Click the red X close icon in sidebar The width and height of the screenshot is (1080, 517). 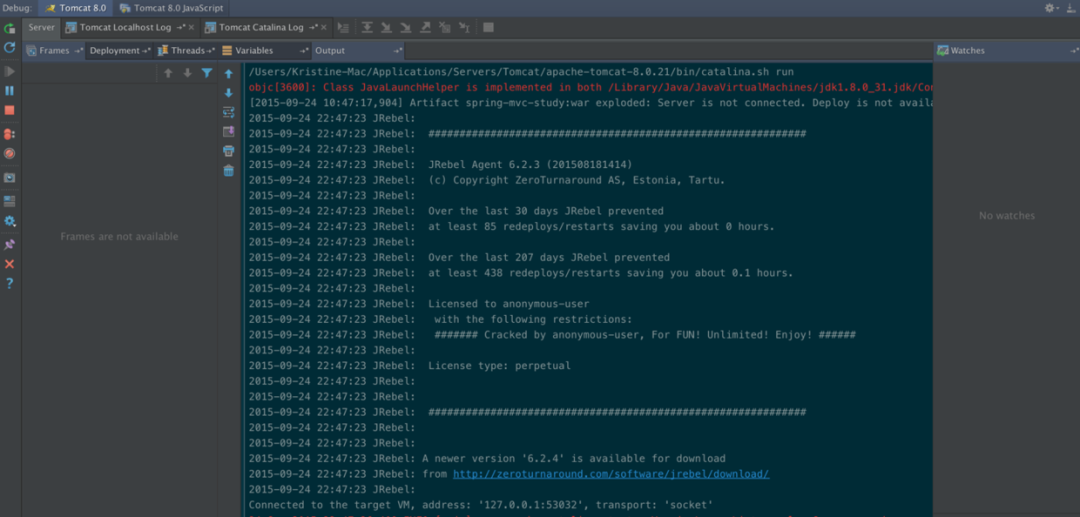pos(9,264)
